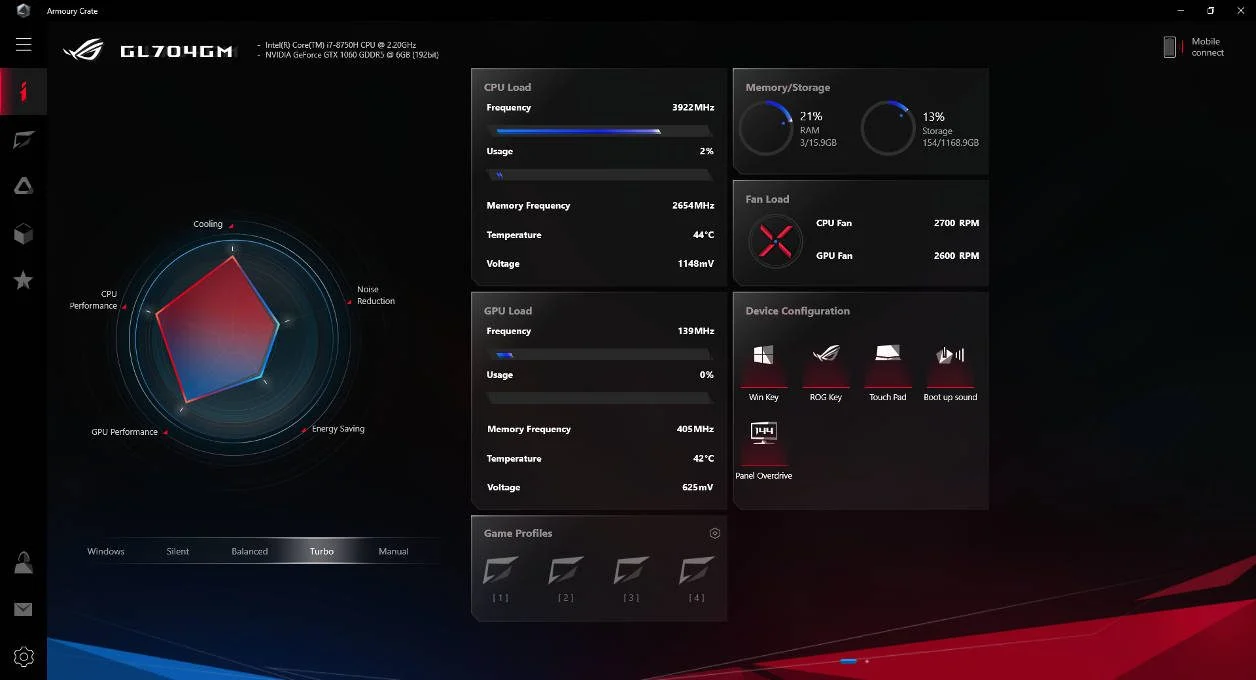Open the hamburger menu at top left
The width and height of the screenshot is (1256, 680).
coord(23,44)
